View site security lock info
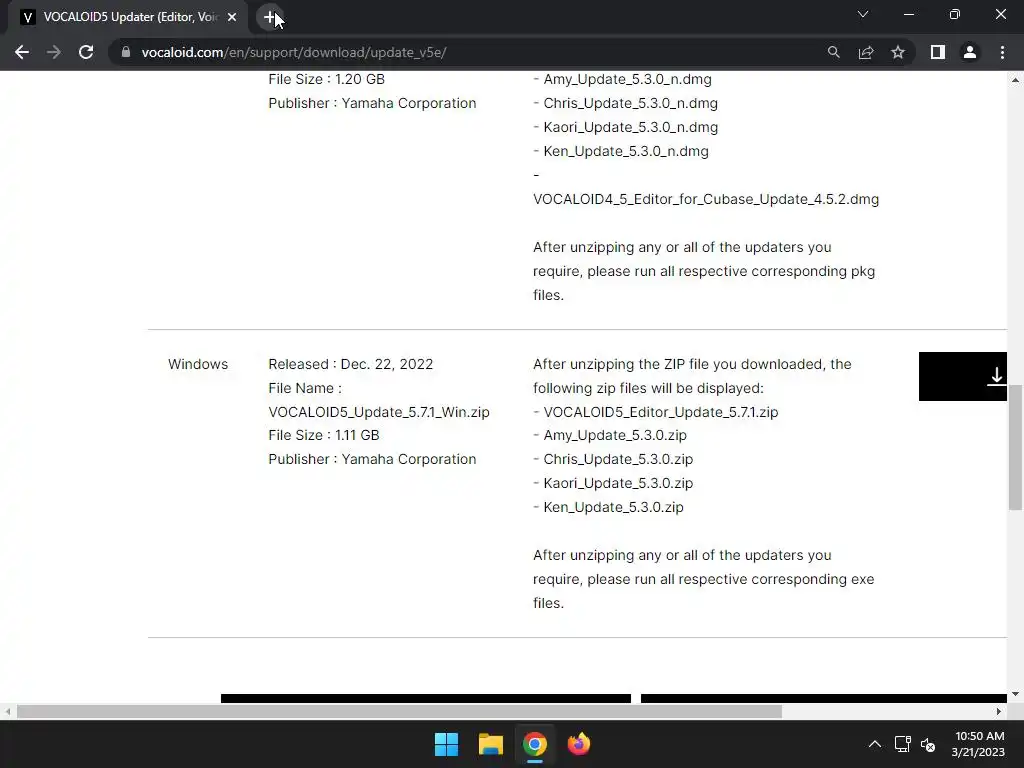Screen dimensions: 1024x768 [x=126, y=52]
